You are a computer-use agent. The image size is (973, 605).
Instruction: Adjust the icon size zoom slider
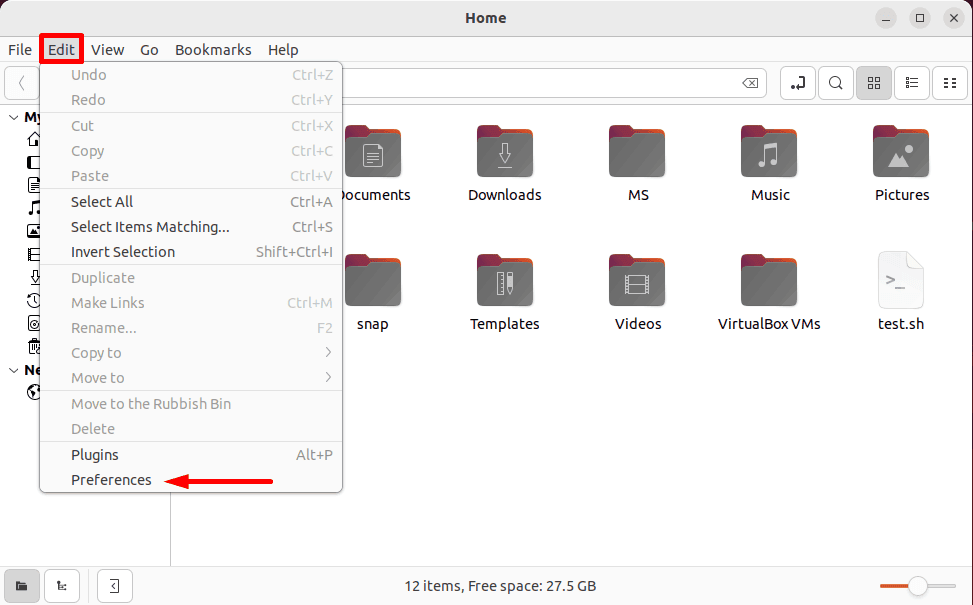click(x=917, y=586)
